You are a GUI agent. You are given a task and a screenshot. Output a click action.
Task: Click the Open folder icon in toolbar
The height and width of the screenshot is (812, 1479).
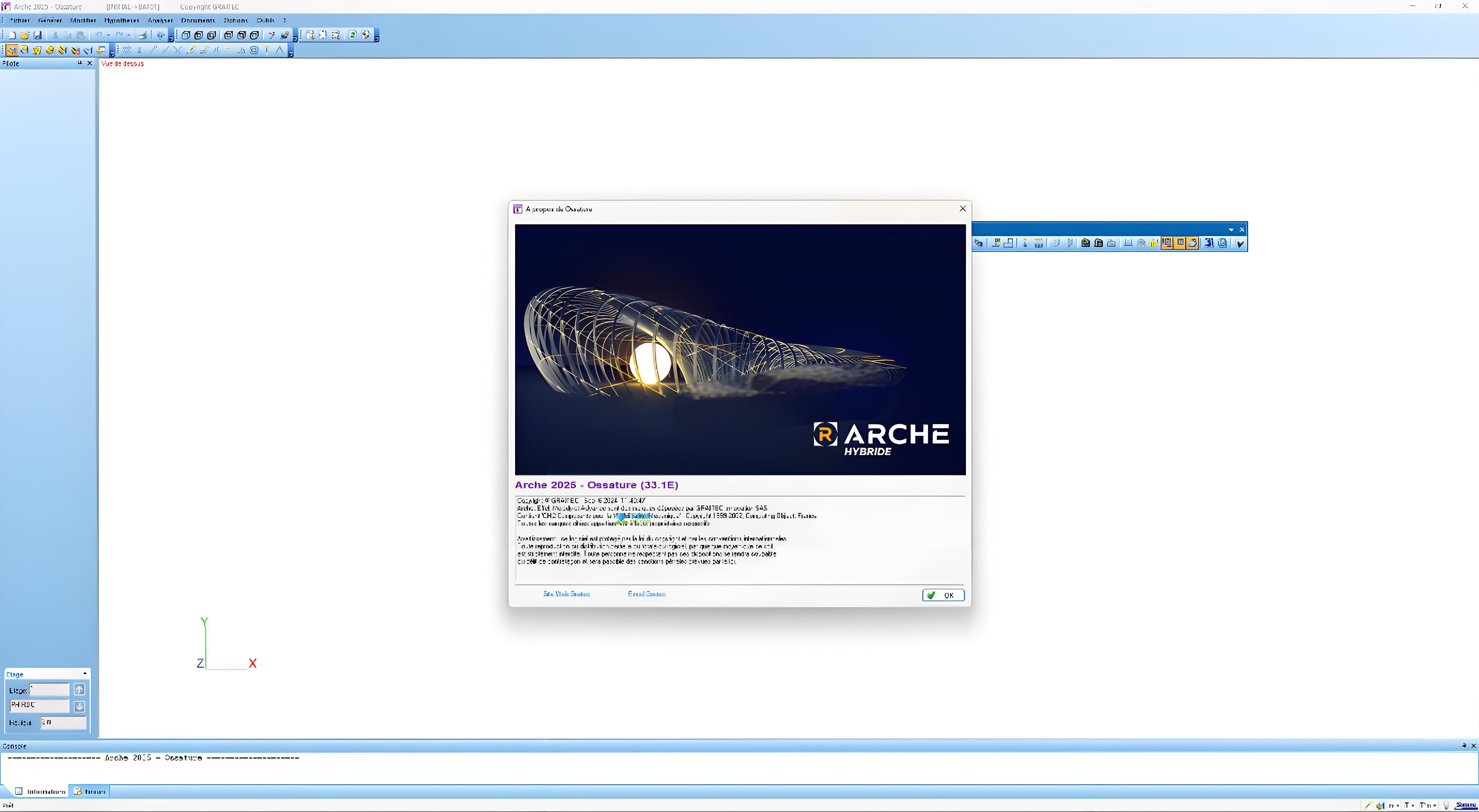(x=25, y=35)
